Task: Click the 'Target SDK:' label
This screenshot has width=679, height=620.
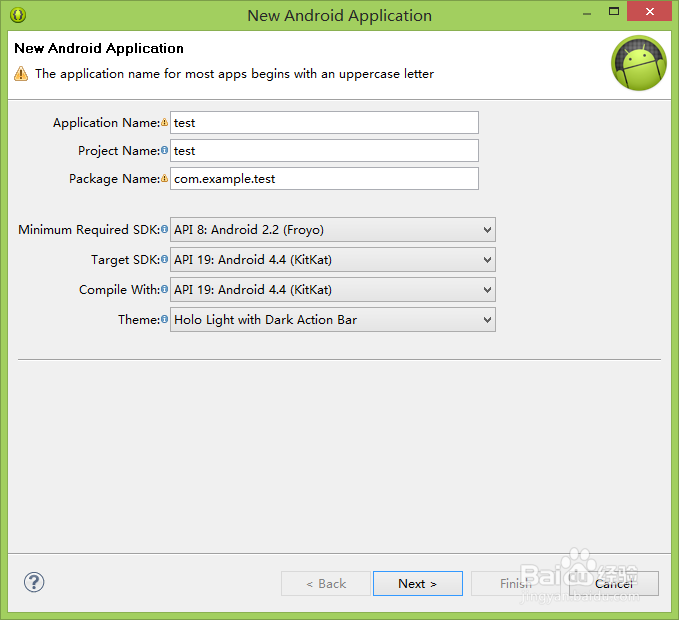Action: tap(126, 259)
